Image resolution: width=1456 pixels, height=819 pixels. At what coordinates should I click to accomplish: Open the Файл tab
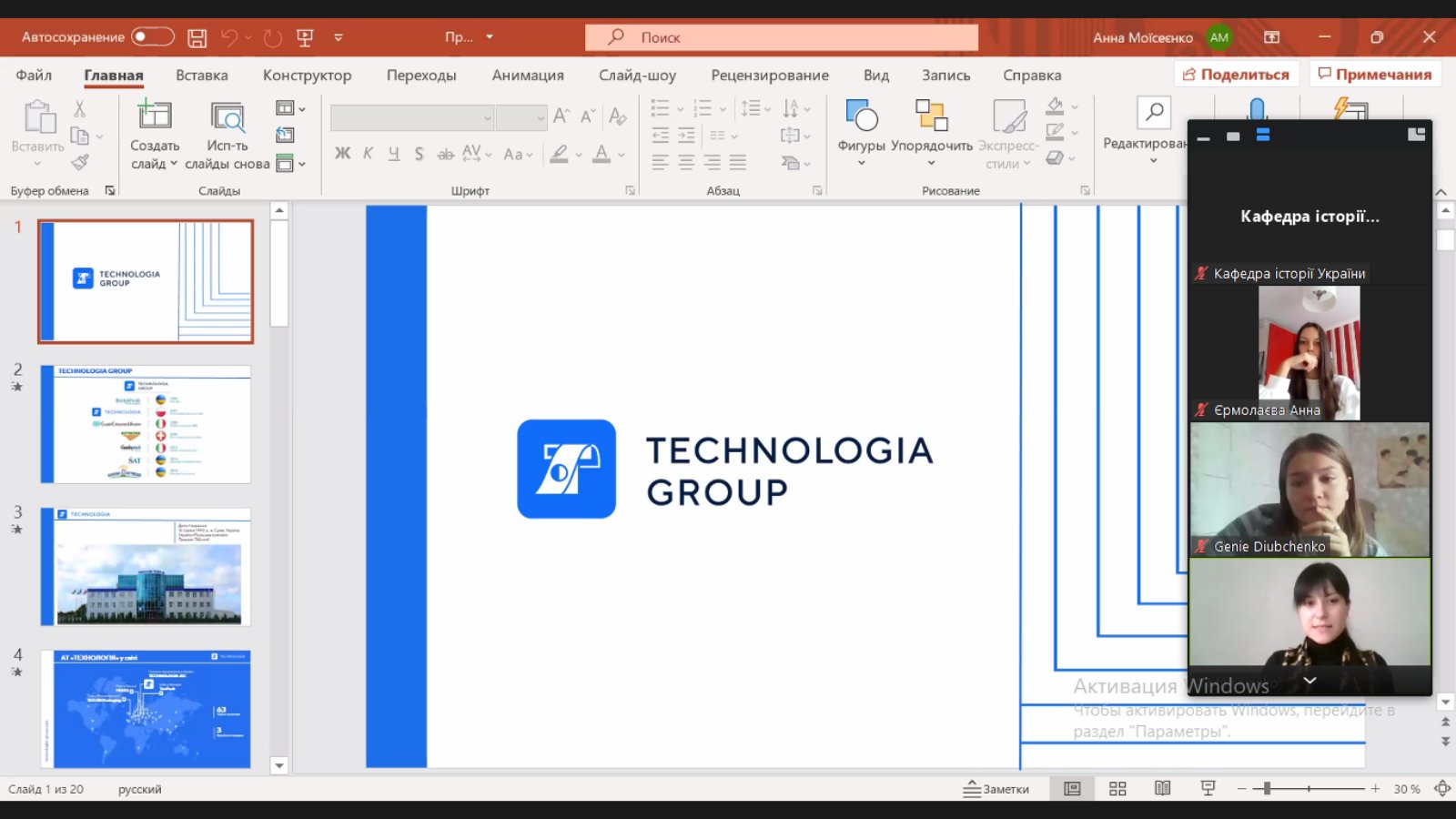click(x=34, y=75)
